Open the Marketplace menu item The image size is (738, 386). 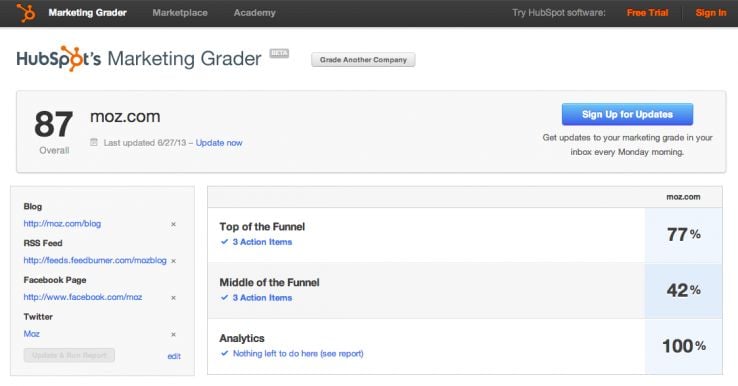click(x=180, y=13)
